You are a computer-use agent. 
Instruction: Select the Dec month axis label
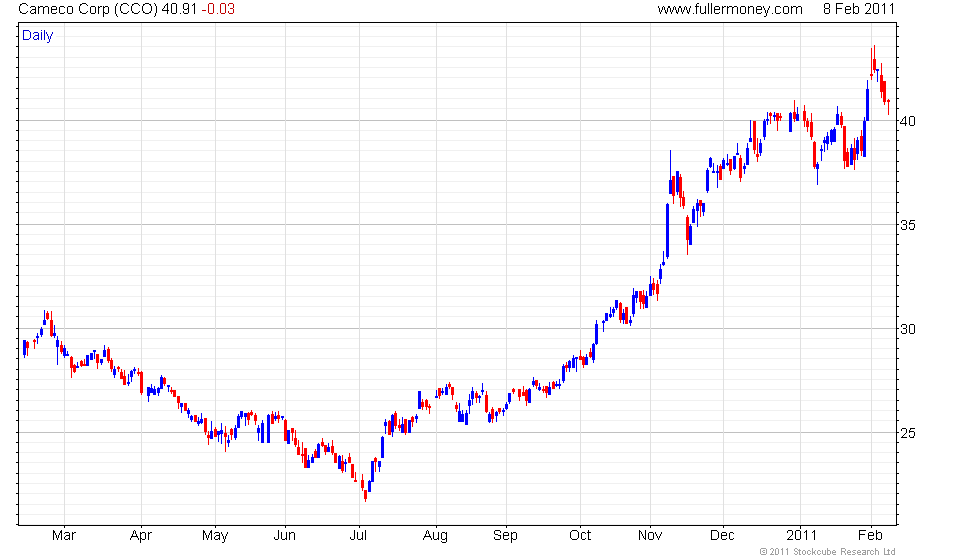722,535
